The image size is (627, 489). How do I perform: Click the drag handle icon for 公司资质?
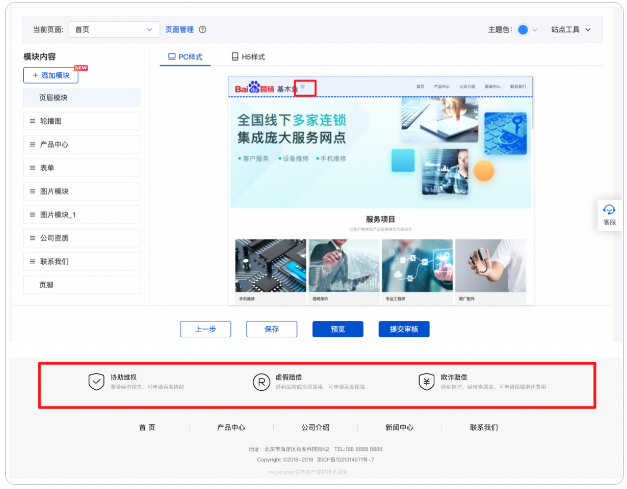tap(32, 238)
